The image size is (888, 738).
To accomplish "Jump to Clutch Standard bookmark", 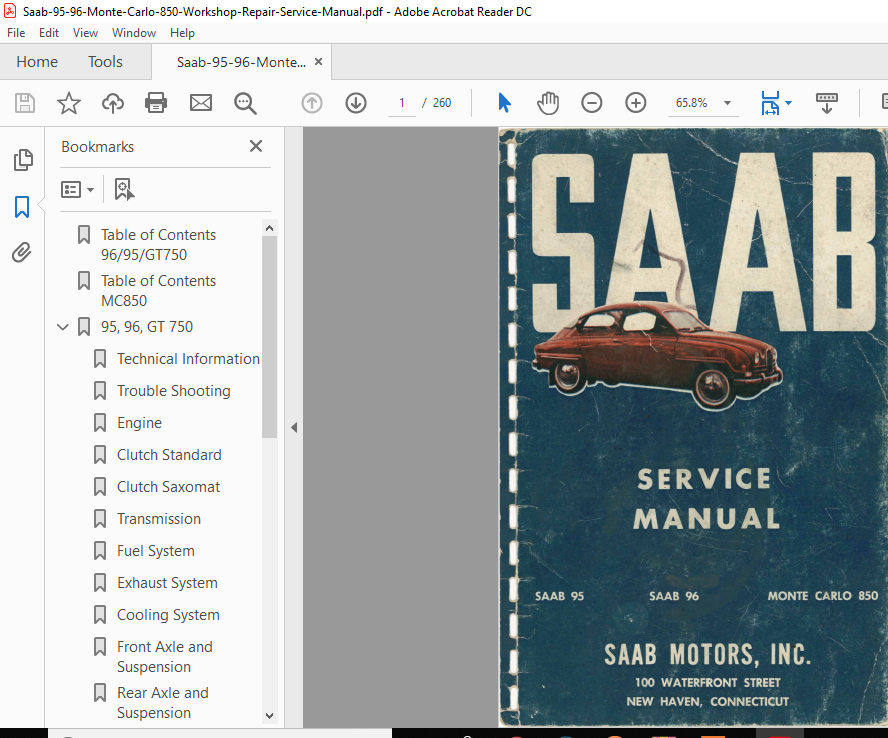I will coord(169,455).
